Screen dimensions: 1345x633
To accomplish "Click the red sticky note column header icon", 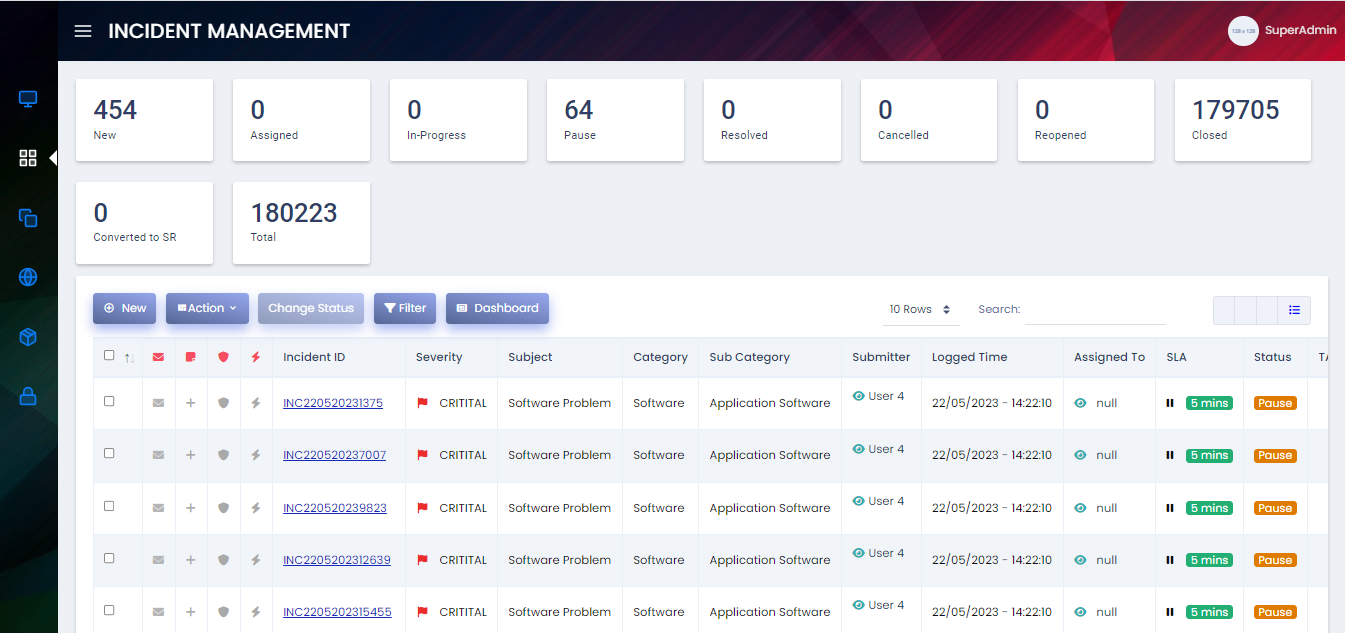I will pos(190,357).
